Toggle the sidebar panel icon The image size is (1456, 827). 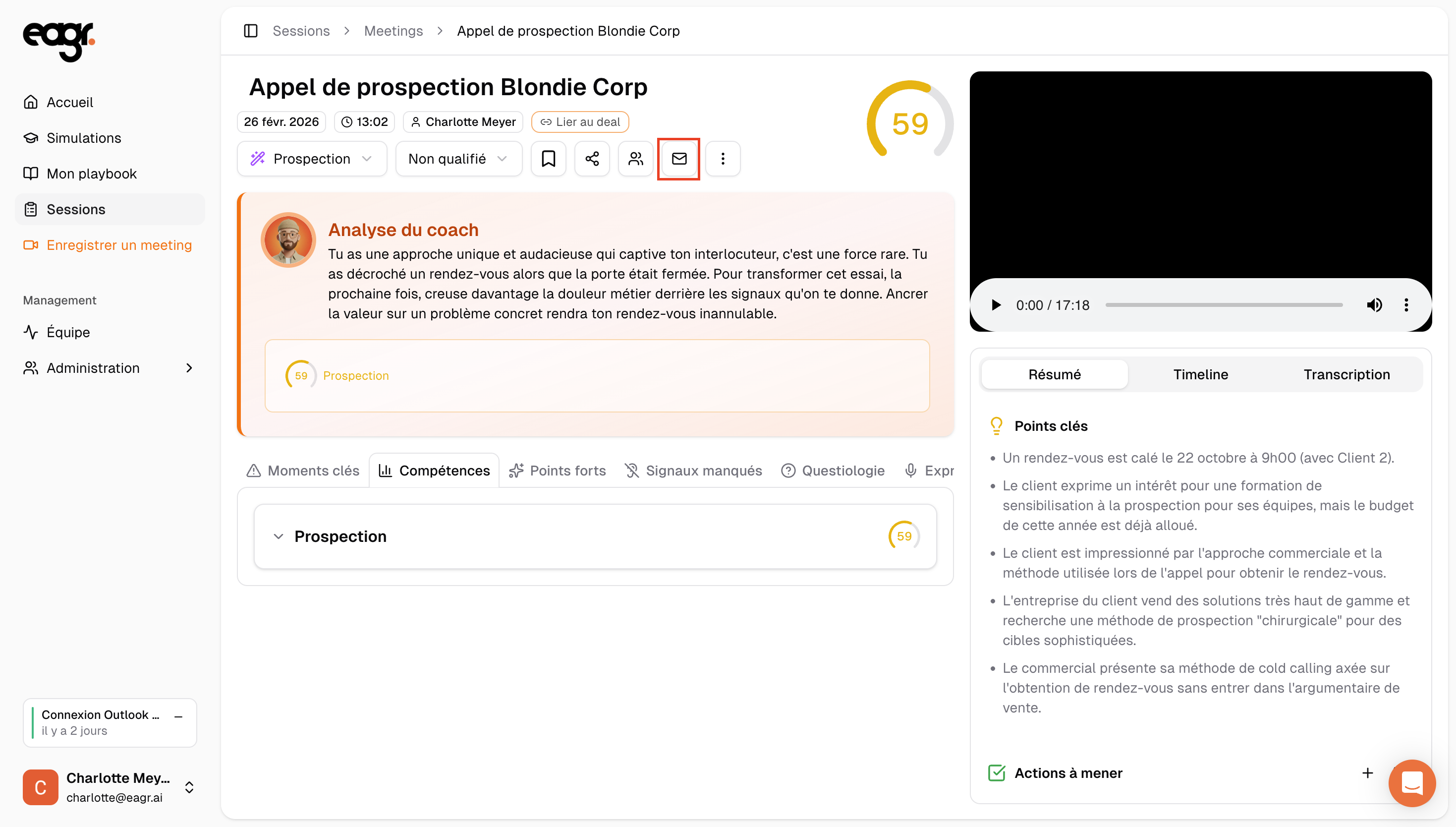click(x=250, y=31)
